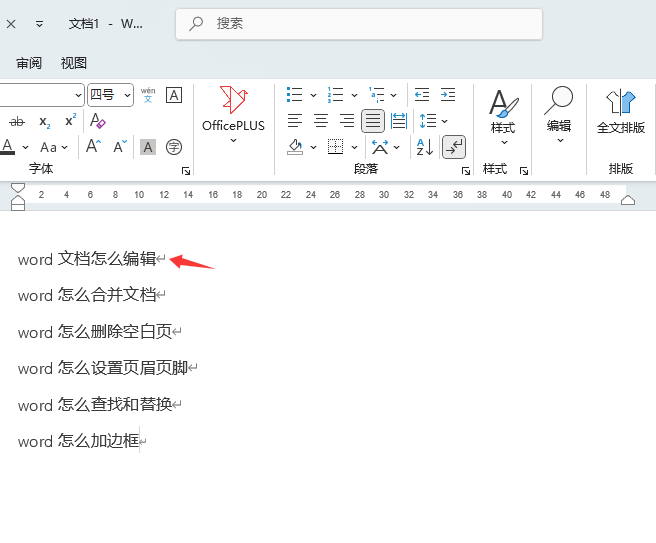
Task: Expand the font color dropdown arrow
Action: pyautogui.click(x=26, y=147)
